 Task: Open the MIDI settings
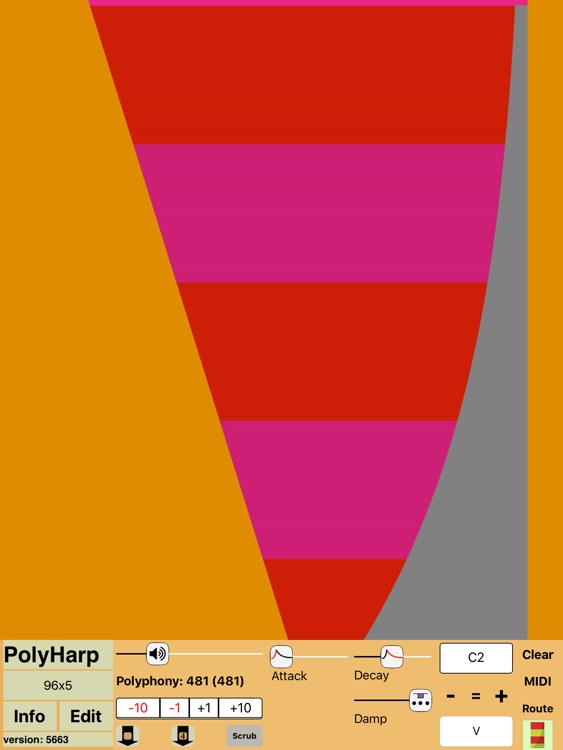click(x=538, y=681)
